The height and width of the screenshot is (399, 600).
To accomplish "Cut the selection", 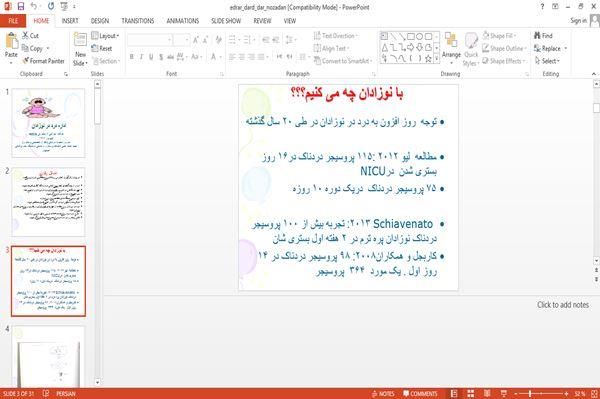I will [x=30, y=36].
